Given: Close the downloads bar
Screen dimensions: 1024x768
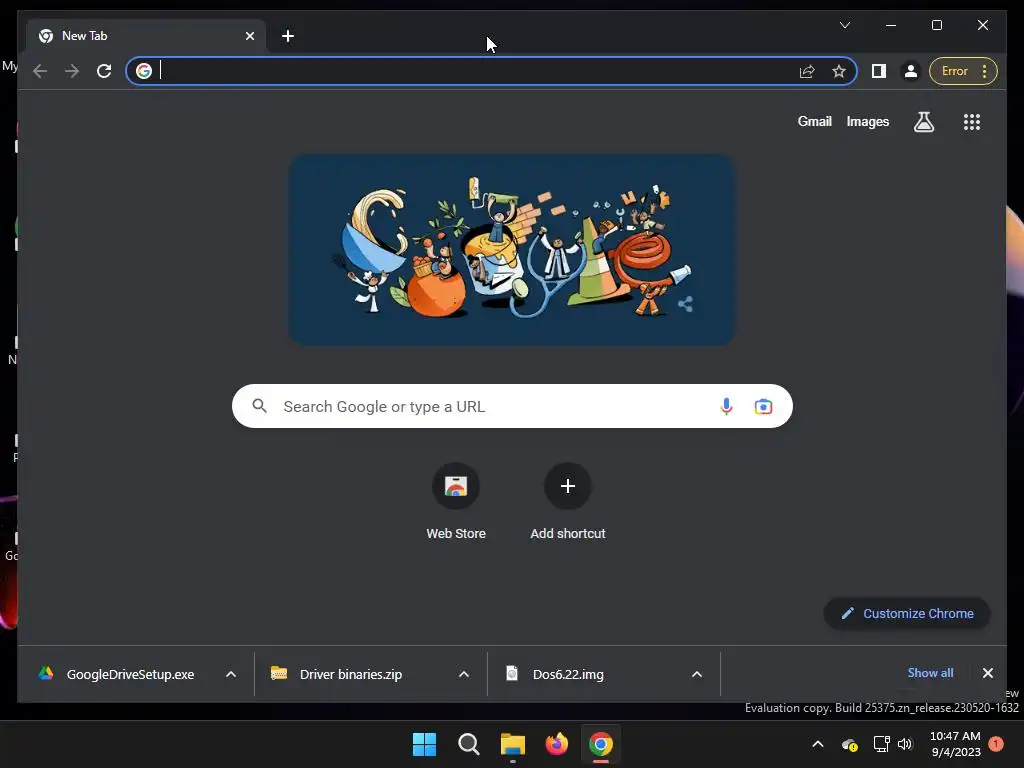Looking at the screenshot, I should [987, 673].
